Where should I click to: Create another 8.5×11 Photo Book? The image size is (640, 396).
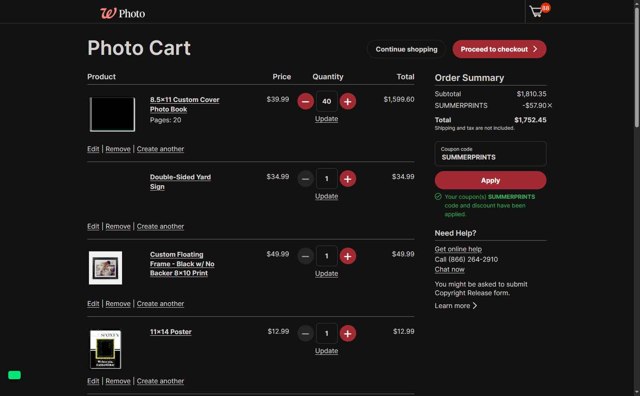[160, 149]
